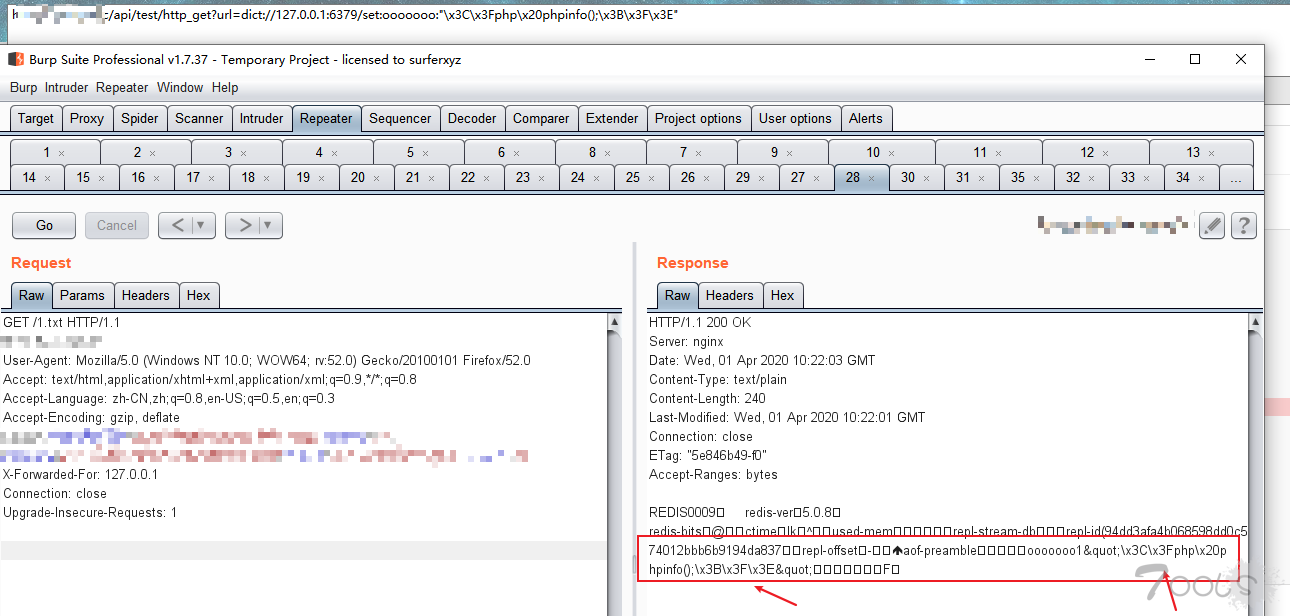The width and height of the screenshot is (1290, 616).
Task: Close Repeater tab 6
Action: [517, 153]
